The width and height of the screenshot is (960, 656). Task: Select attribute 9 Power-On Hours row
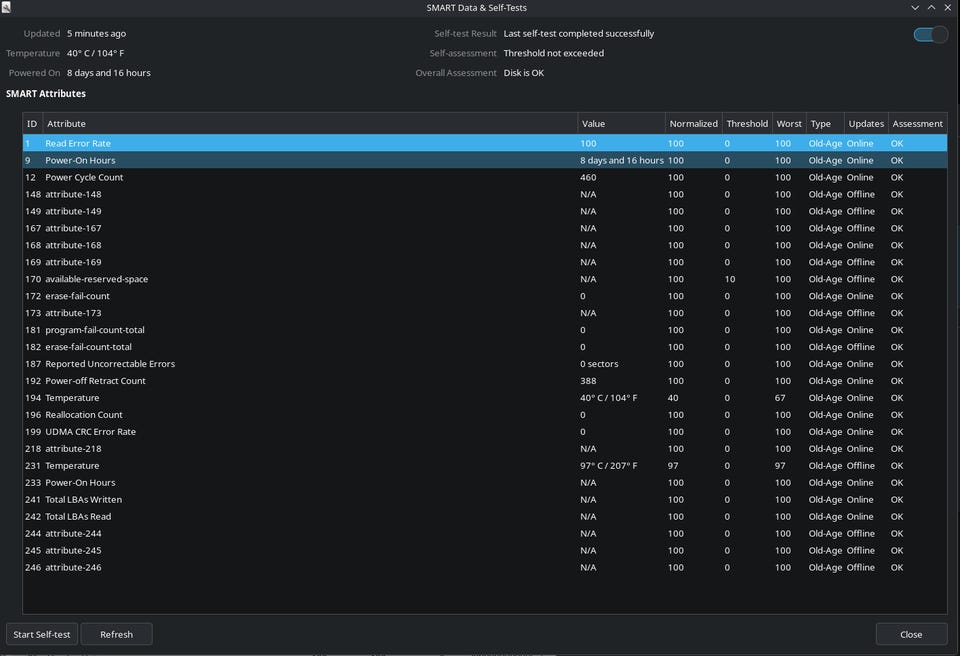click(485, 160)
